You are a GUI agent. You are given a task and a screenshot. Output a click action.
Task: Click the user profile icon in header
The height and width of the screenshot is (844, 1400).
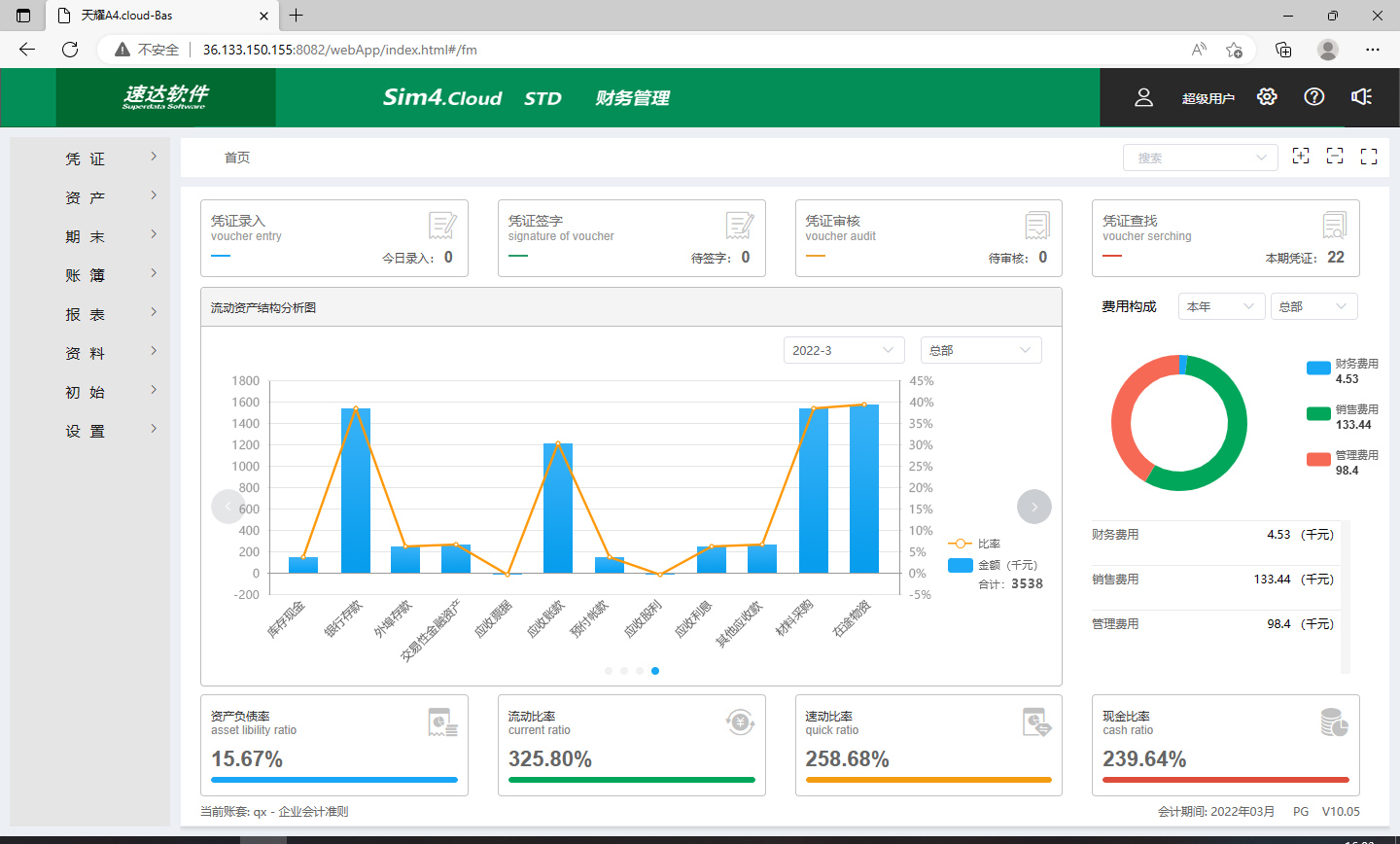1143,97
